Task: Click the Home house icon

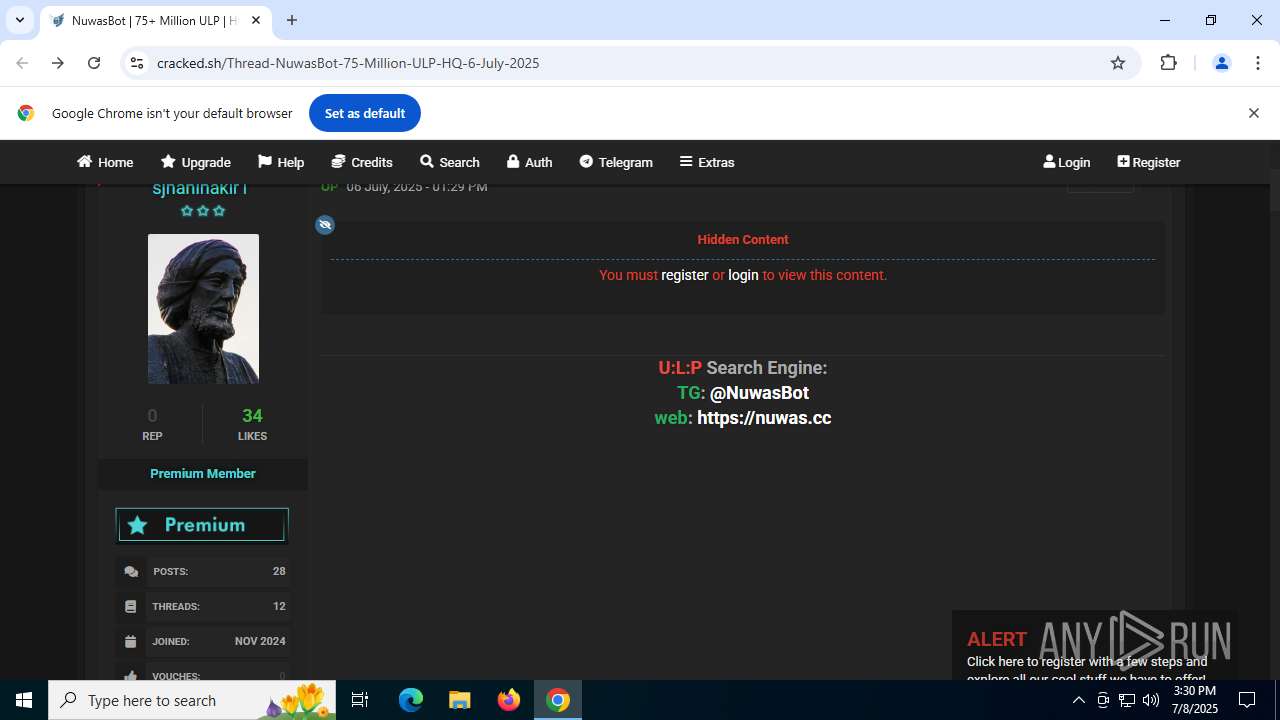Action: click(x=84, y=162)
